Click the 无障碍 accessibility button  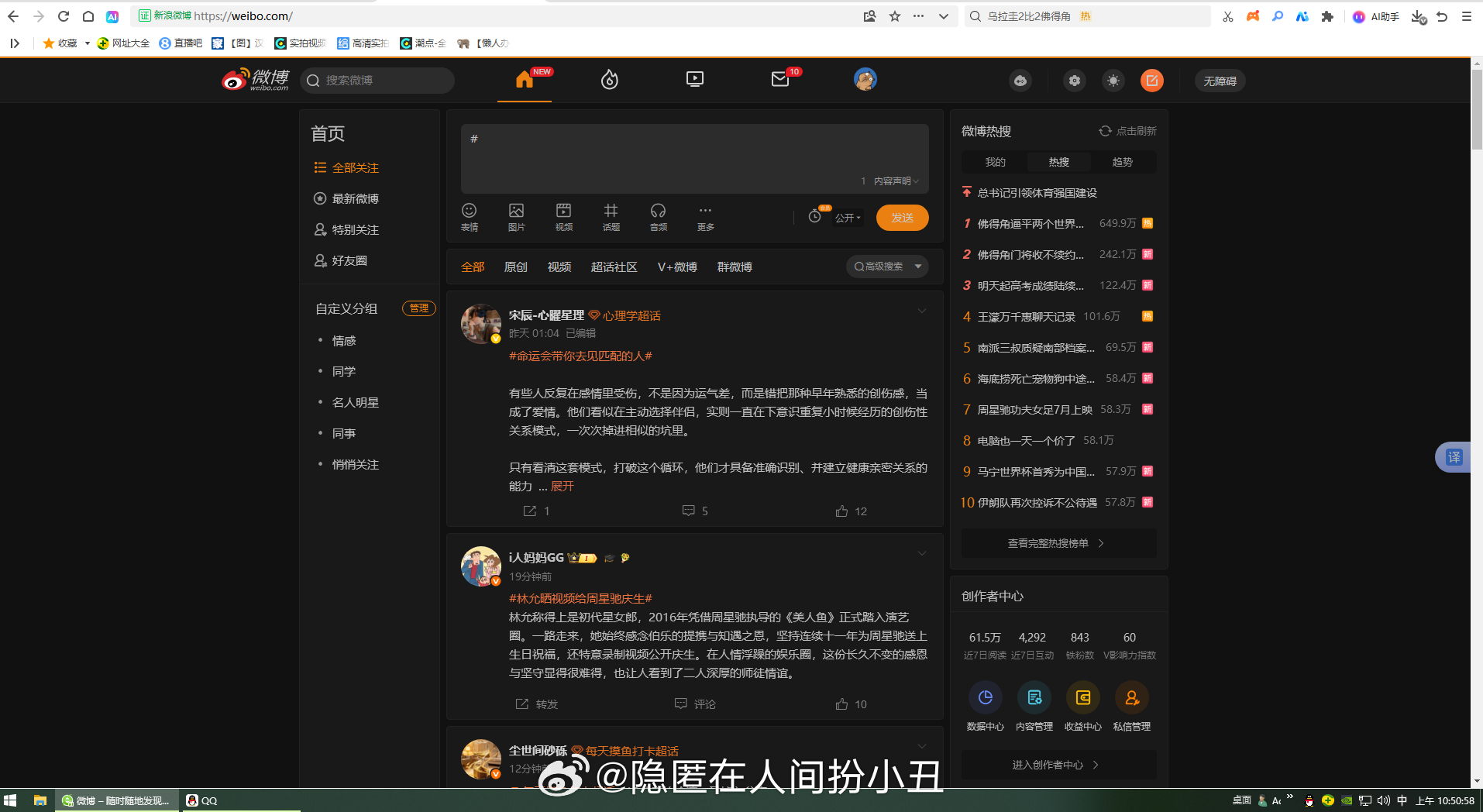point(1220,81)
